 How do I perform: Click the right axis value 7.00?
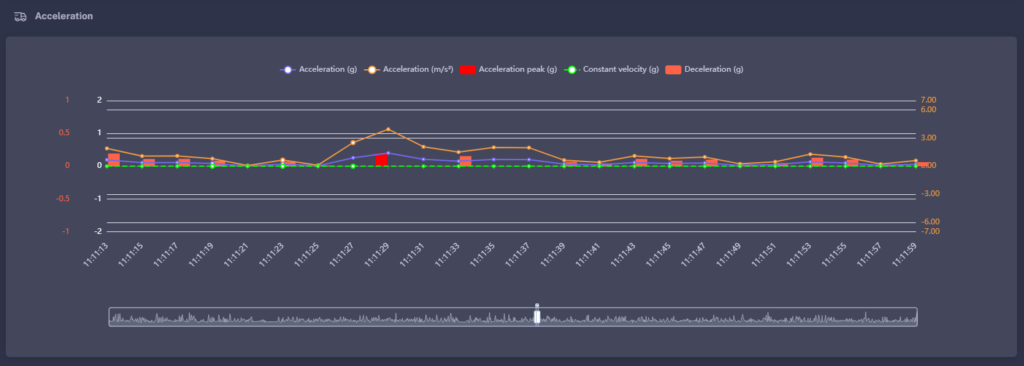coord(929,100)
